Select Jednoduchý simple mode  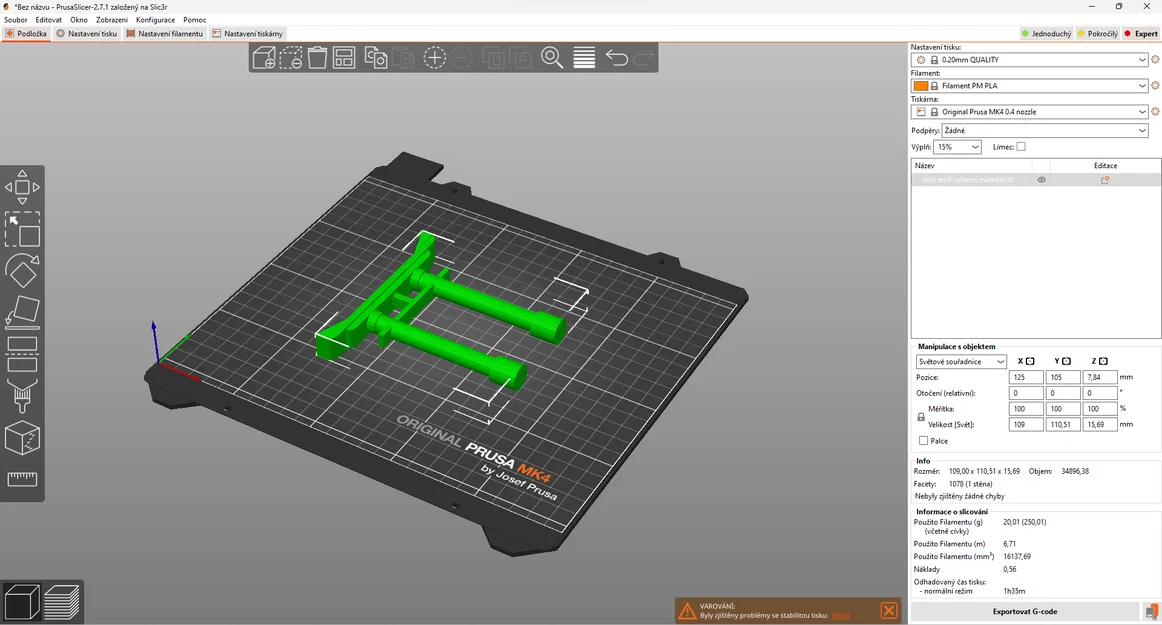click(1046, 33)
